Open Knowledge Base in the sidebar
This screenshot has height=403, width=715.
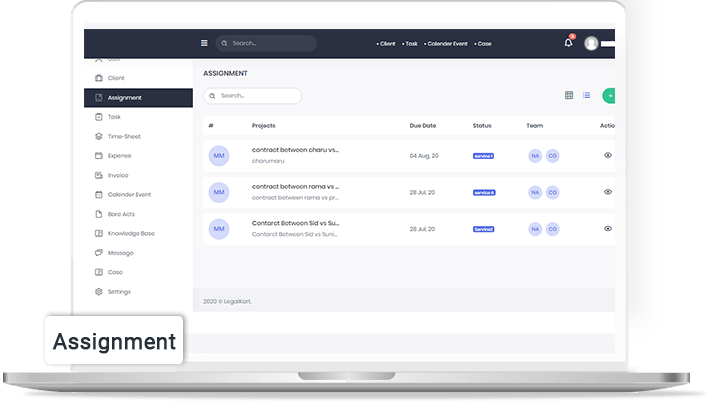click(131, 233)
